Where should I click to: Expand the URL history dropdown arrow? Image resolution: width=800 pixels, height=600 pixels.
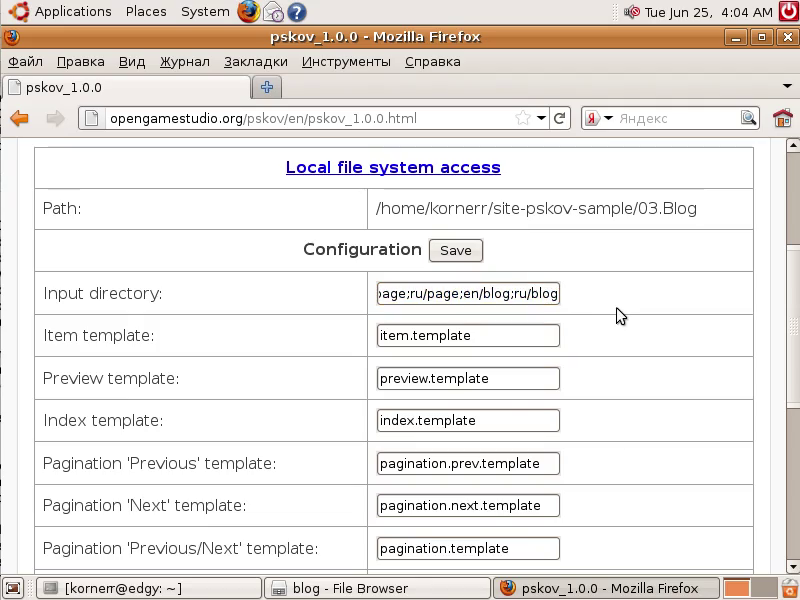tap(541, 118)
